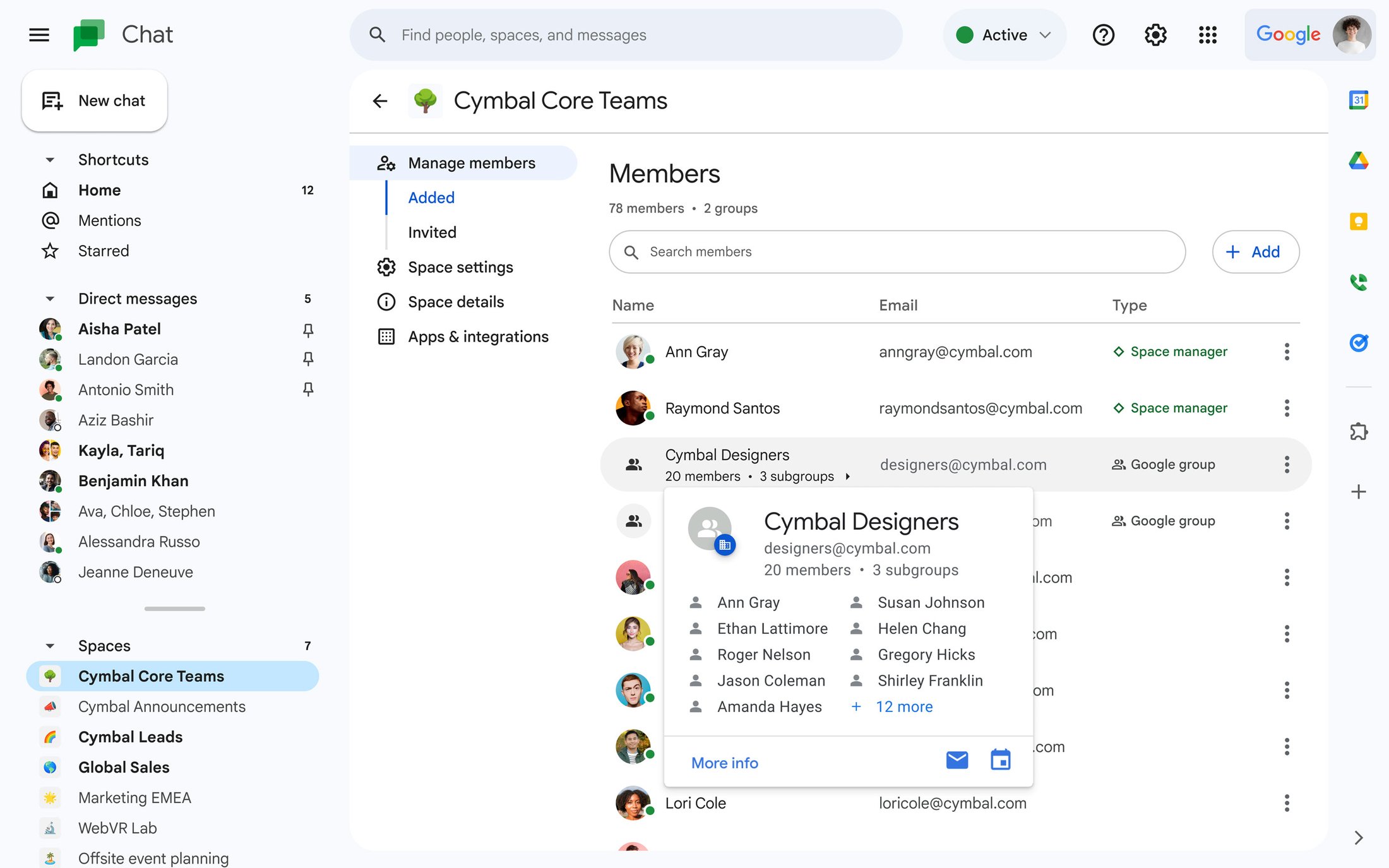This screenshot has height=868, width=1389.
Task: Unpin the Landon Garcia conversation
Action: tap(308, 359)
